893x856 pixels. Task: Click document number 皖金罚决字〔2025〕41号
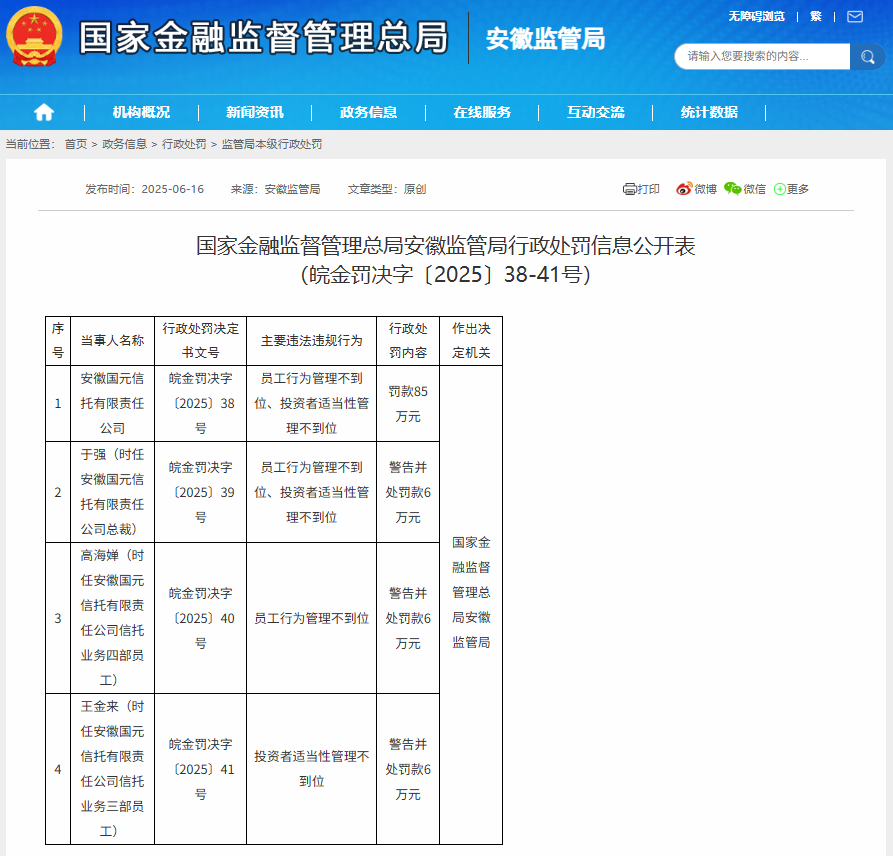[x=200, y=769]
